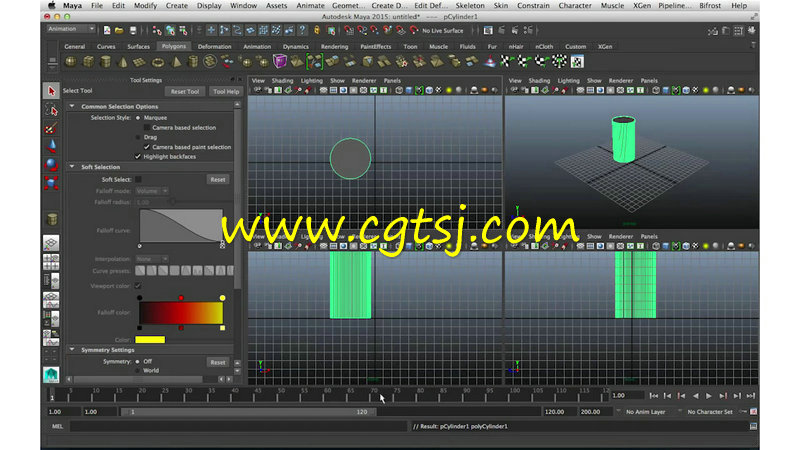Click the open scene folder icon
This screenshot has width=800, height=450.
tap(119, 31)
